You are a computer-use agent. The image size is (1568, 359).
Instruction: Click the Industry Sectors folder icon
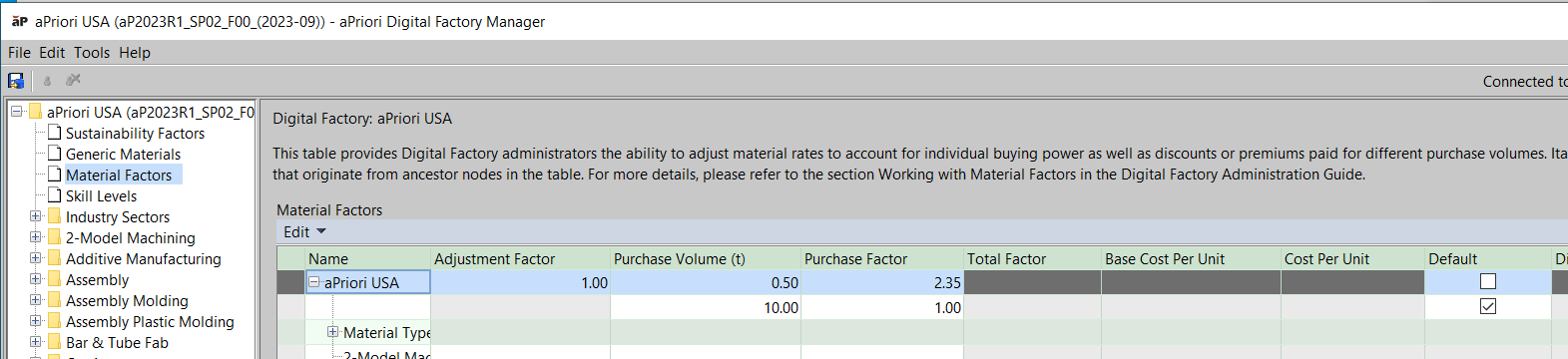[55, 216]
